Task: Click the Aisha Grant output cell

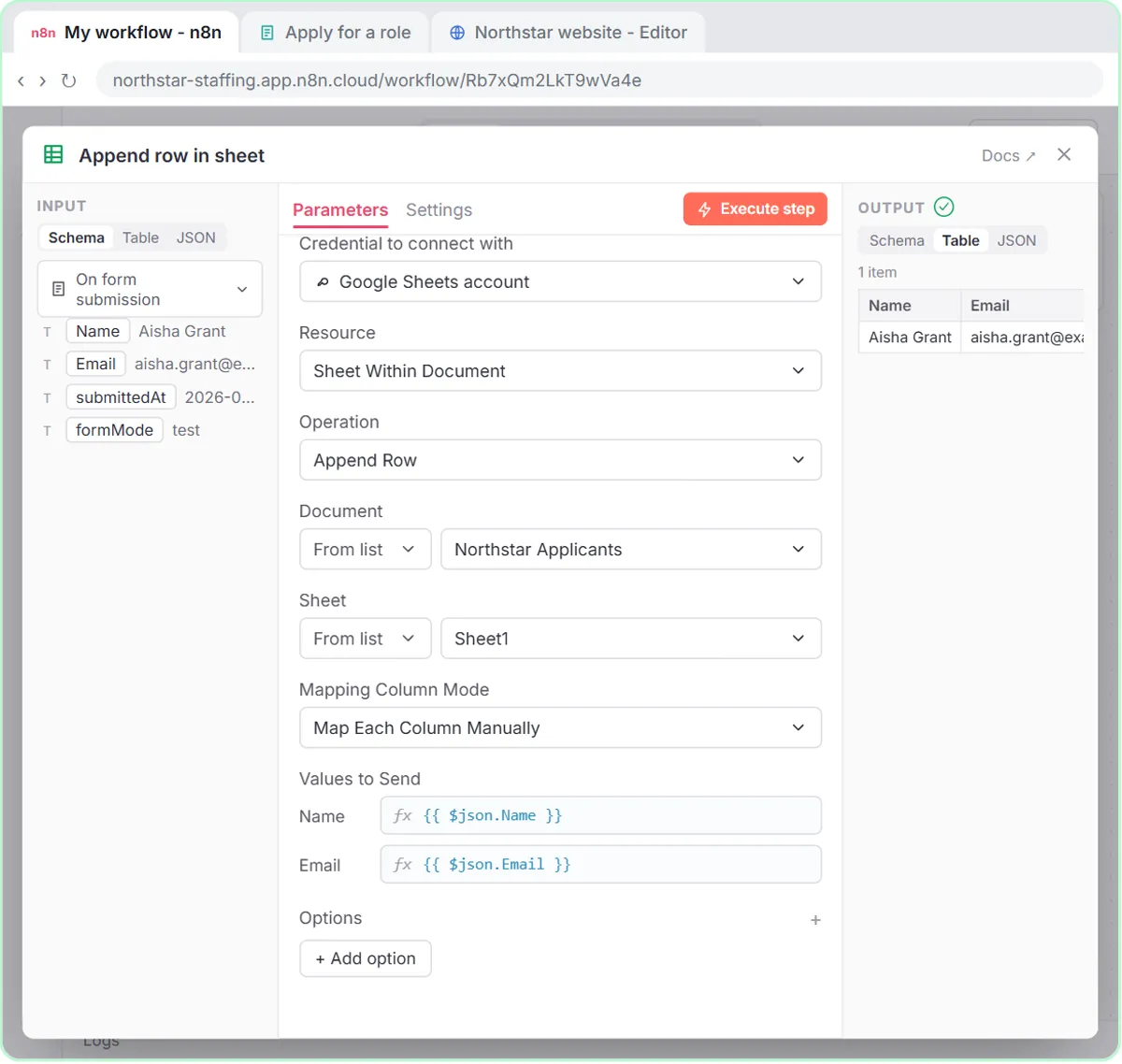Action: tap(910, 338)
